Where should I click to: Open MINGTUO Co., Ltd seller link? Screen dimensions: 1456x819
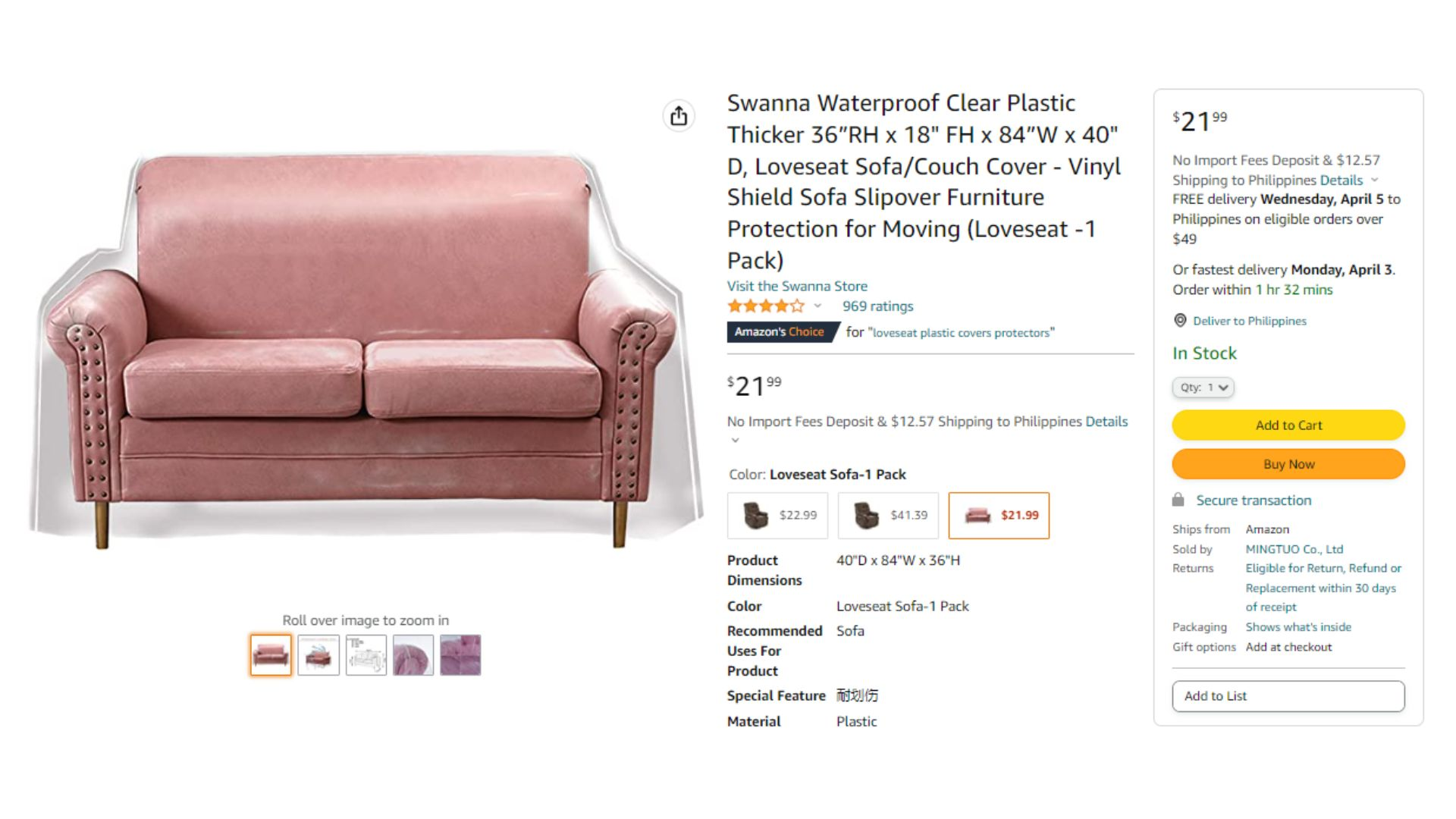pyautogui.click(x=1294, y=549)
